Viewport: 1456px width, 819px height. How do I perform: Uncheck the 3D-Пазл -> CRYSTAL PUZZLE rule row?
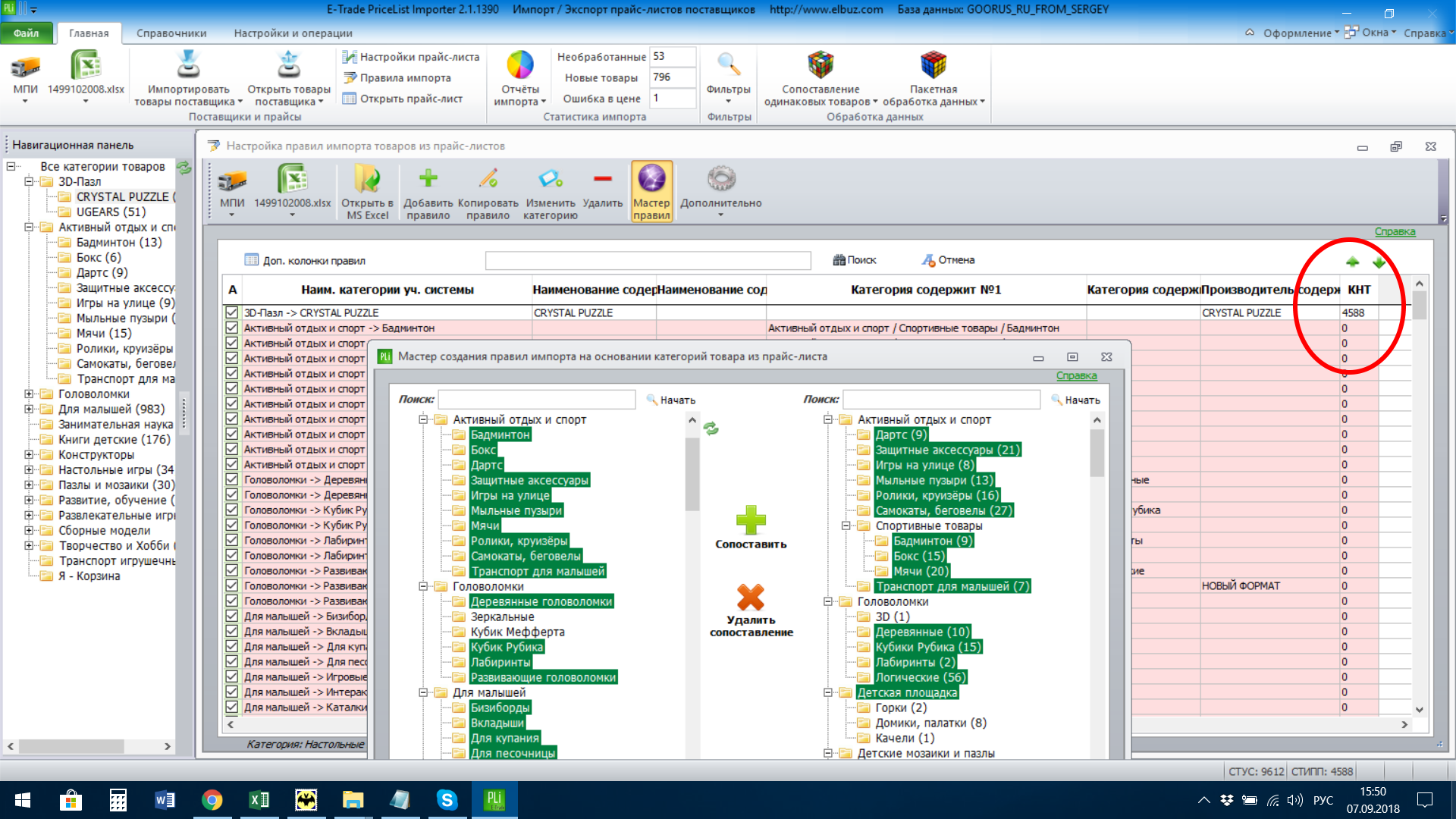point(232,312)
